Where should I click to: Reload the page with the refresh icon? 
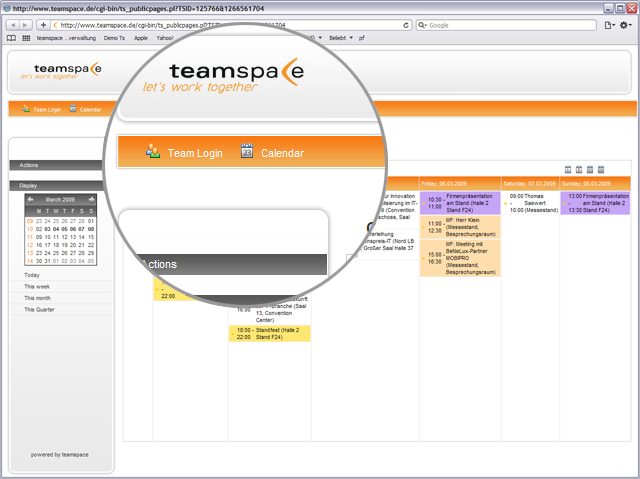(406, 25)
